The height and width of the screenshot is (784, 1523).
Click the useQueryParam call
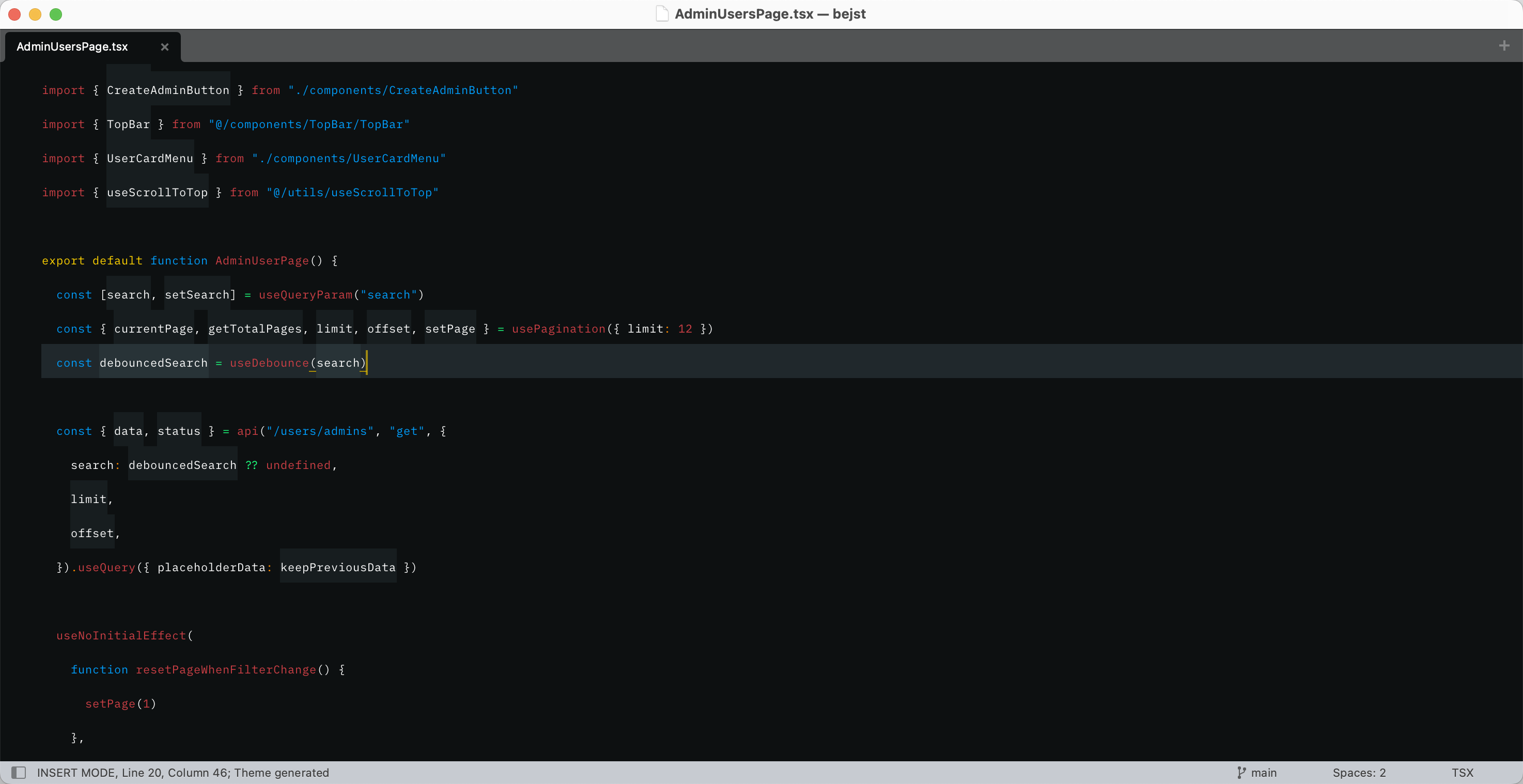coord(306,294)
